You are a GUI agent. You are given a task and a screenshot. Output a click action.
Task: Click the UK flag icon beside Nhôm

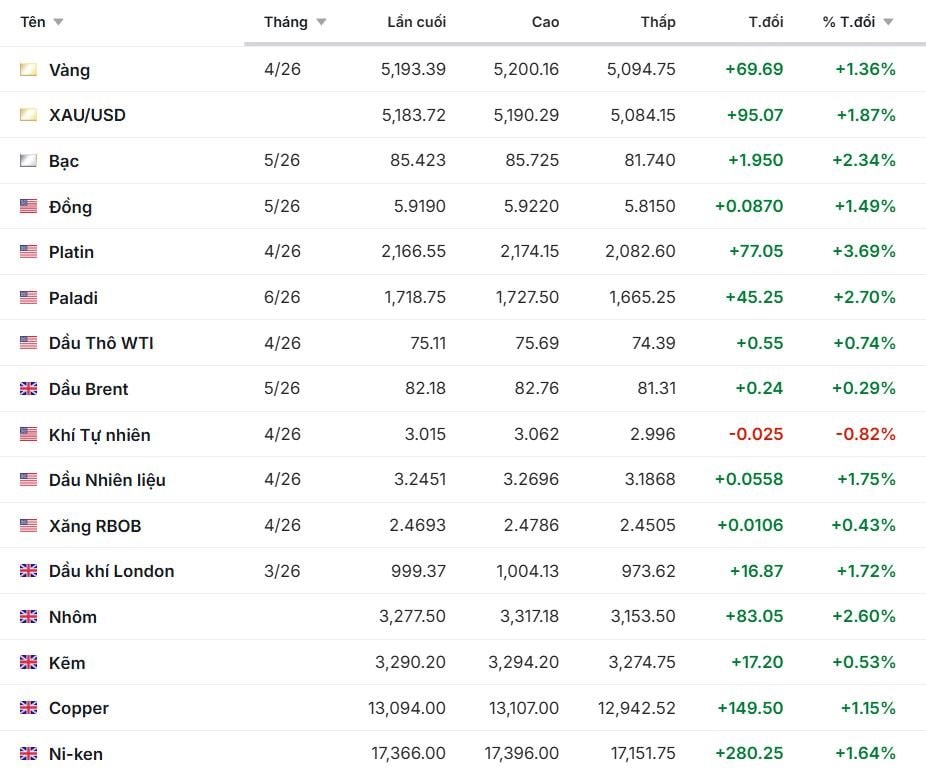coord(28,617)
